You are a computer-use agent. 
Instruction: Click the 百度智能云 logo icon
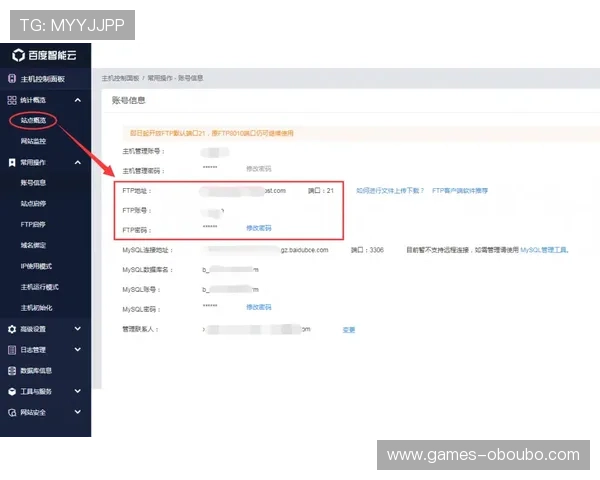18,56
